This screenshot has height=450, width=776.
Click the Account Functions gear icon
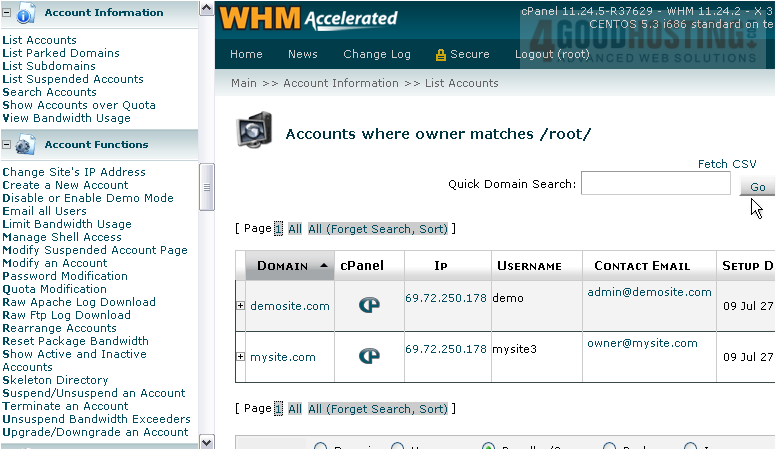(x=26, y=145)
